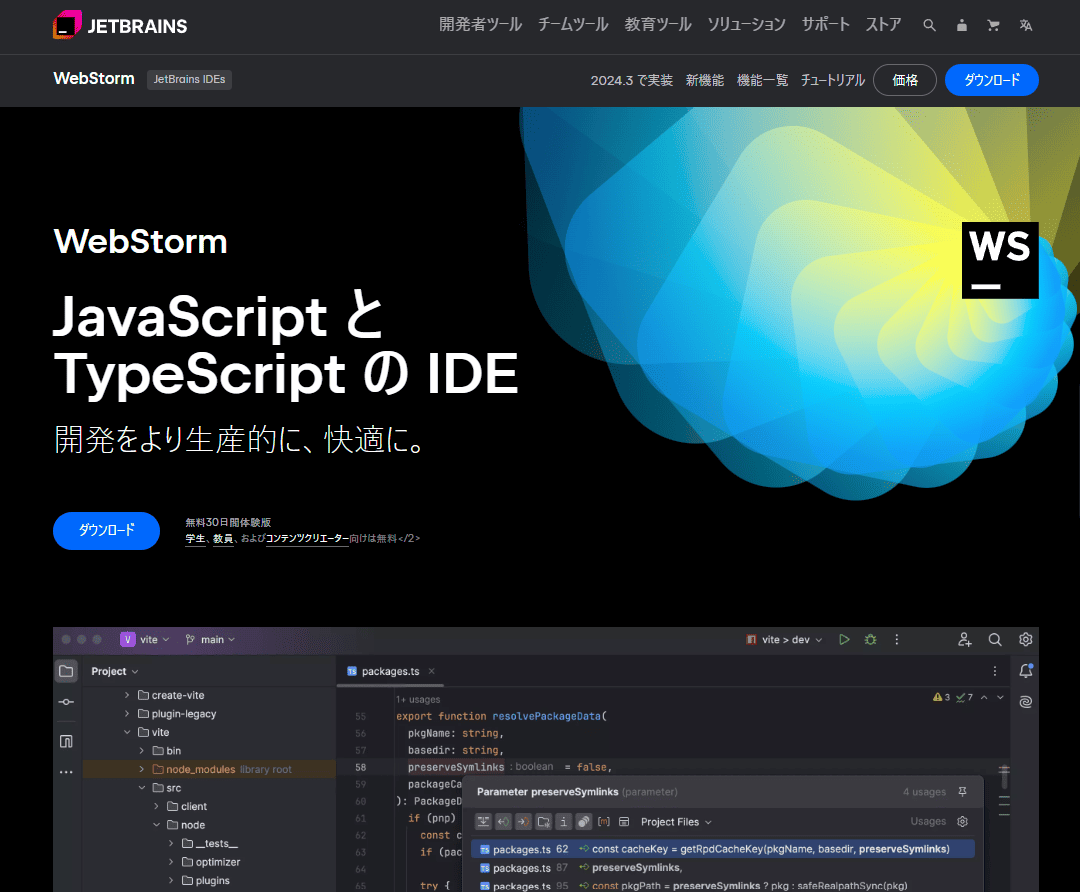The width and height of the screenshot is (1080, 892).
Task: Click the Run play icon in IDE
Action: tap(844, 639)
